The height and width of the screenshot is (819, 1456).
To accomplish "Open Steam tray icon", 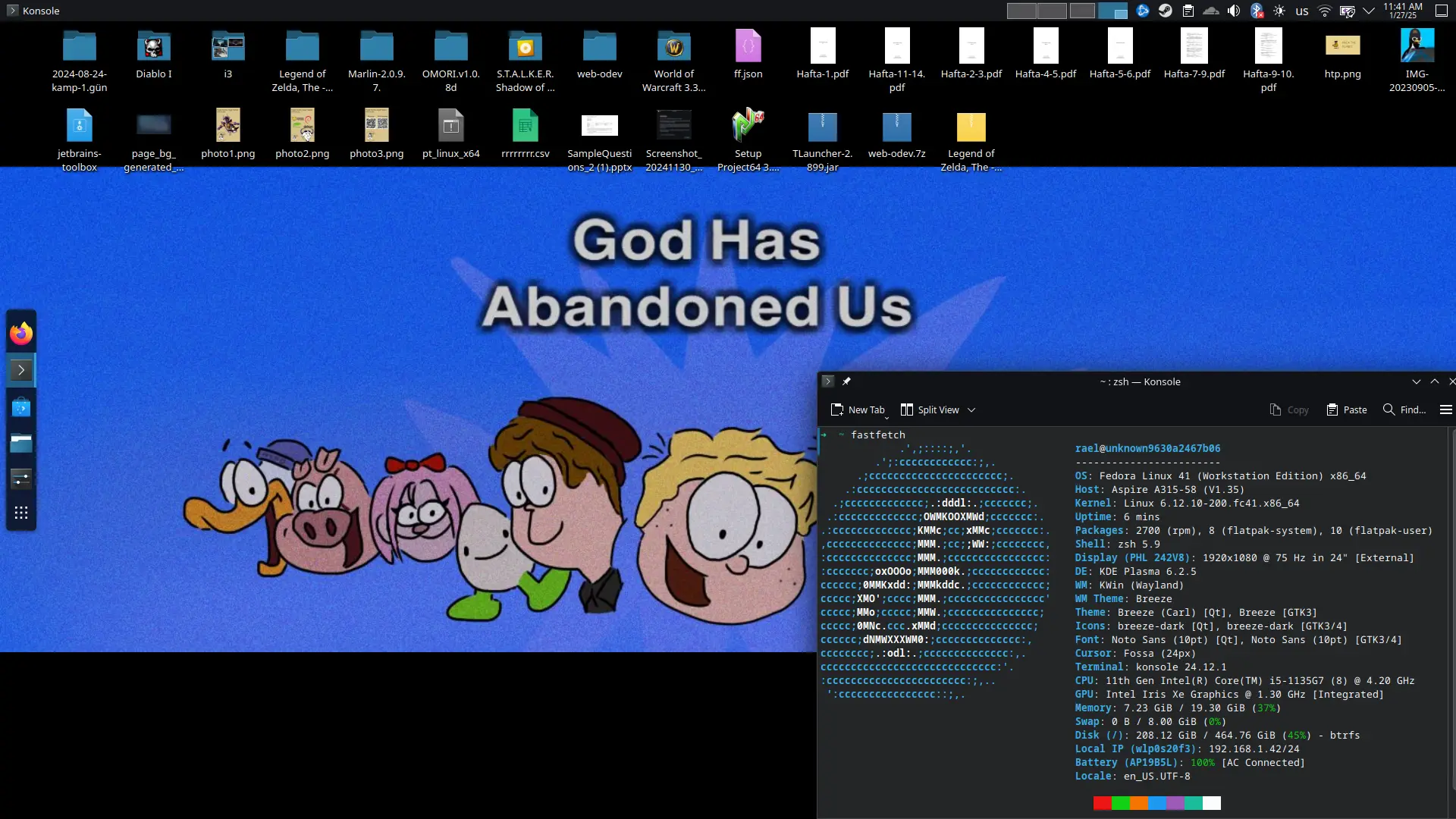I will click(x=1166, y=11).
